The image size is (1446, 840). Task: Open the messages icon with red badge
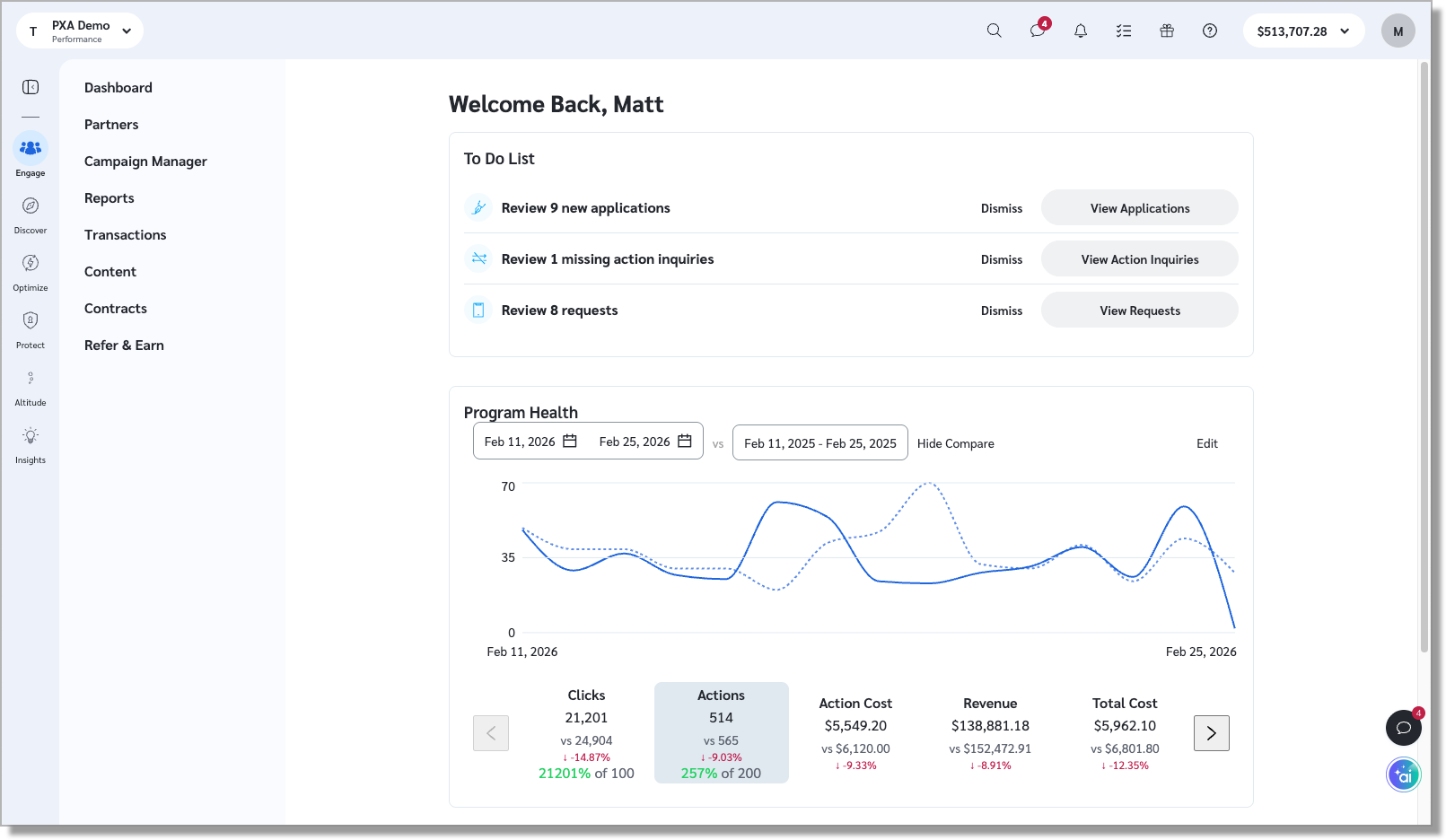click(x=1037, y=31)
